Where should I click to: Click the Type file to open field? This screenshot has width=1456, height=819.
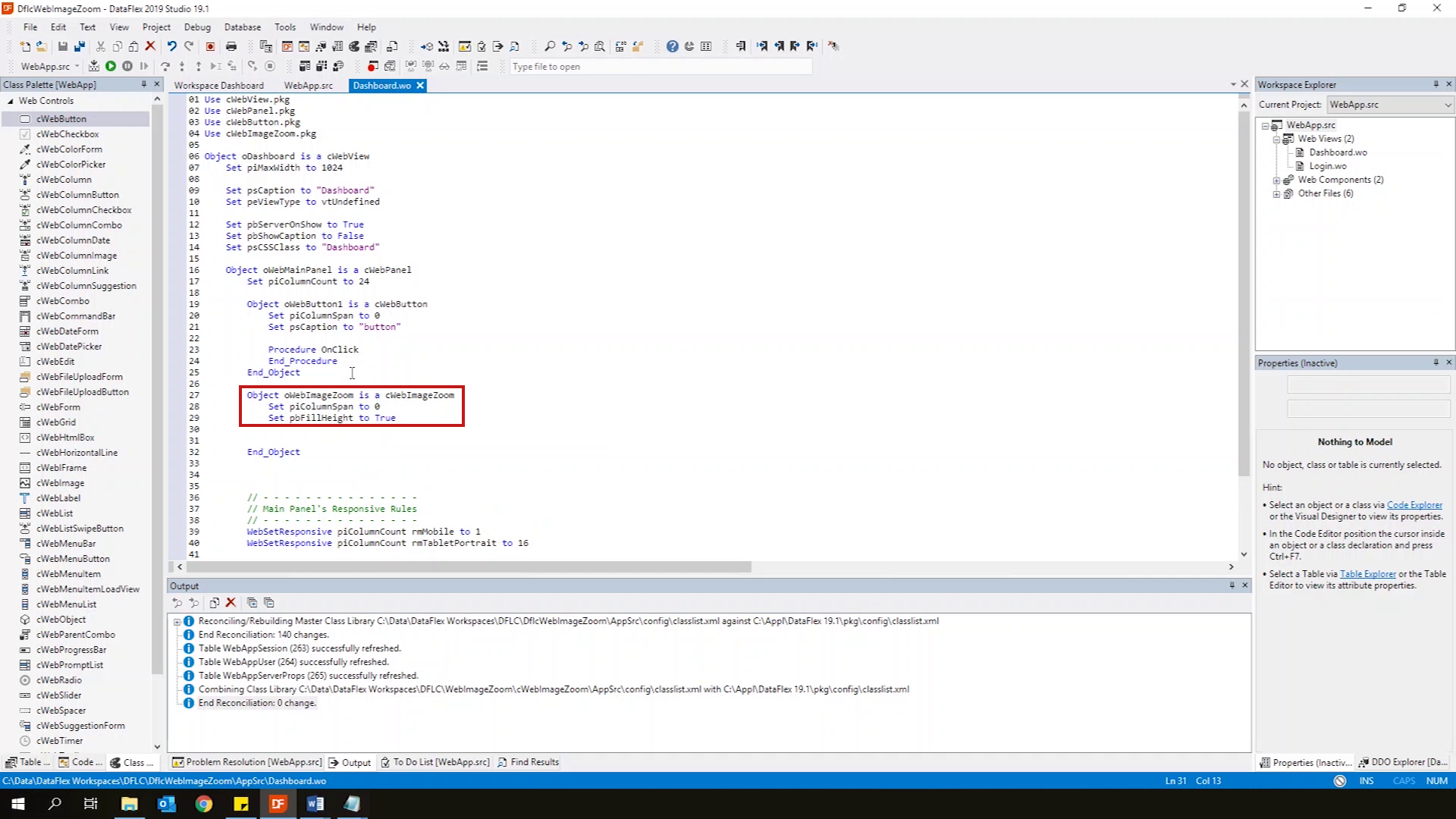[660, 67]
